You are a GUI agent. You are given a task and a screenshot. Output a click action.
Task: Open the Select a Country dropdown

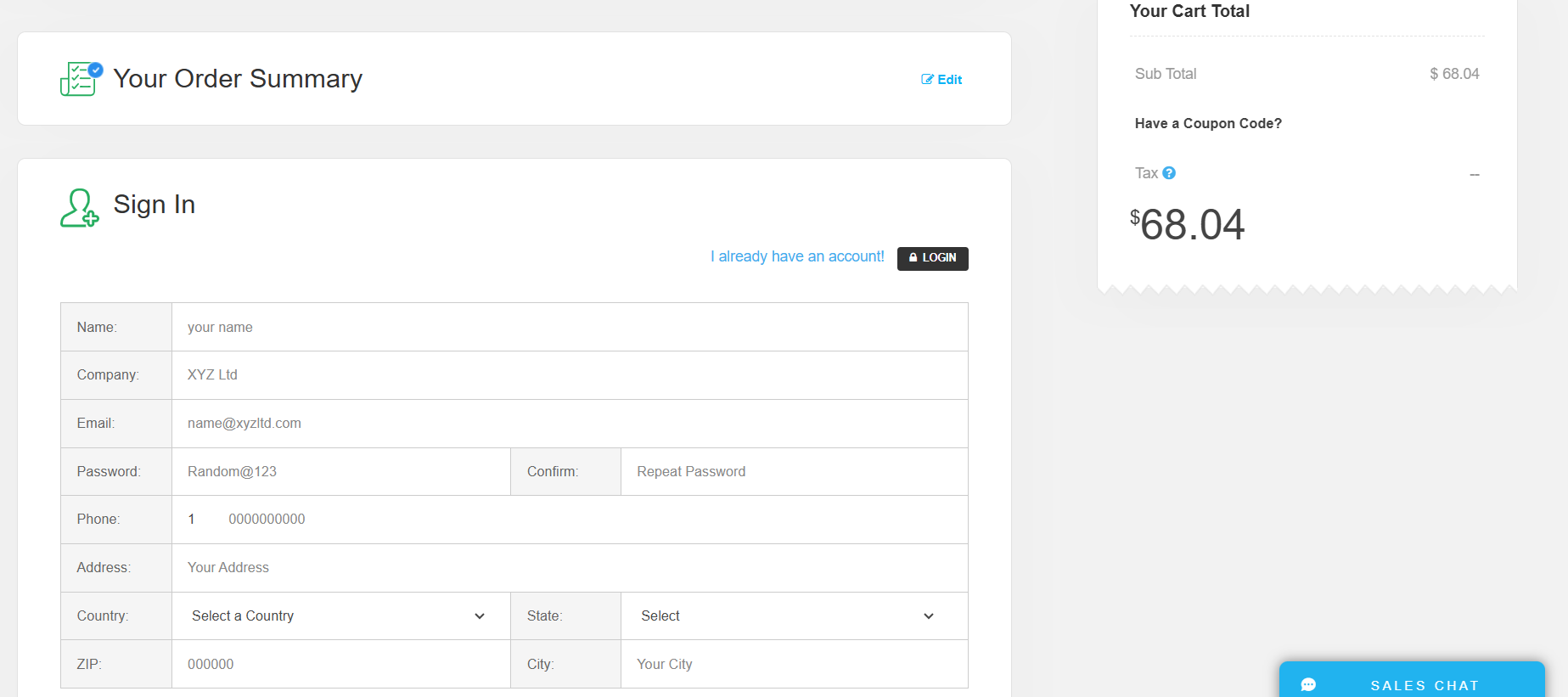click(x=340, y=616)
